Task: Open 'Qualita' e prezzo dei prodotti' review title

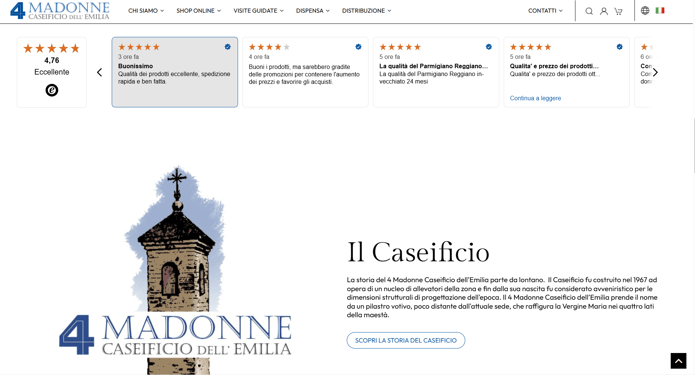Action: (x=554, y=66)
